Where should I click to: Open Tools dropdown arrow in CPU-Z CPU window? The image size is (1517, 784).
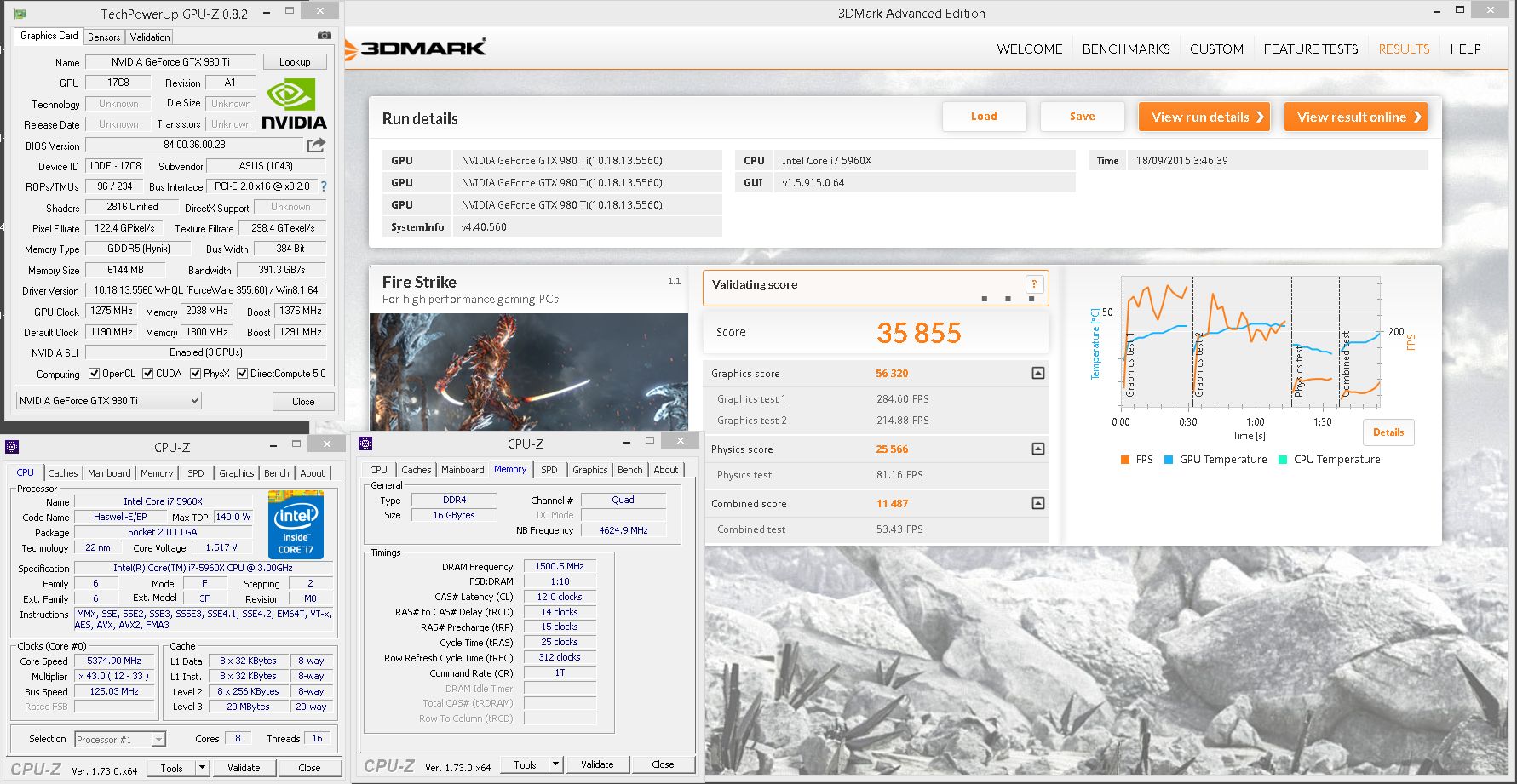pos(202,768)
